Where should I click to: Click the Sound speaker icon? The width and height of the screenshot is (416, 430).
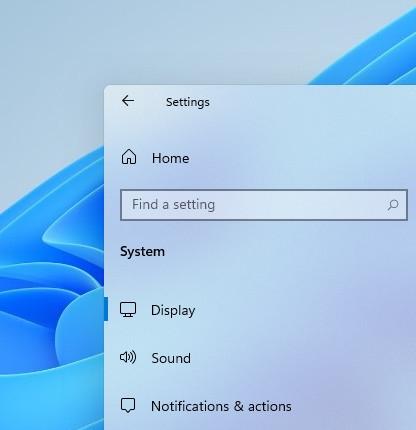128,357
